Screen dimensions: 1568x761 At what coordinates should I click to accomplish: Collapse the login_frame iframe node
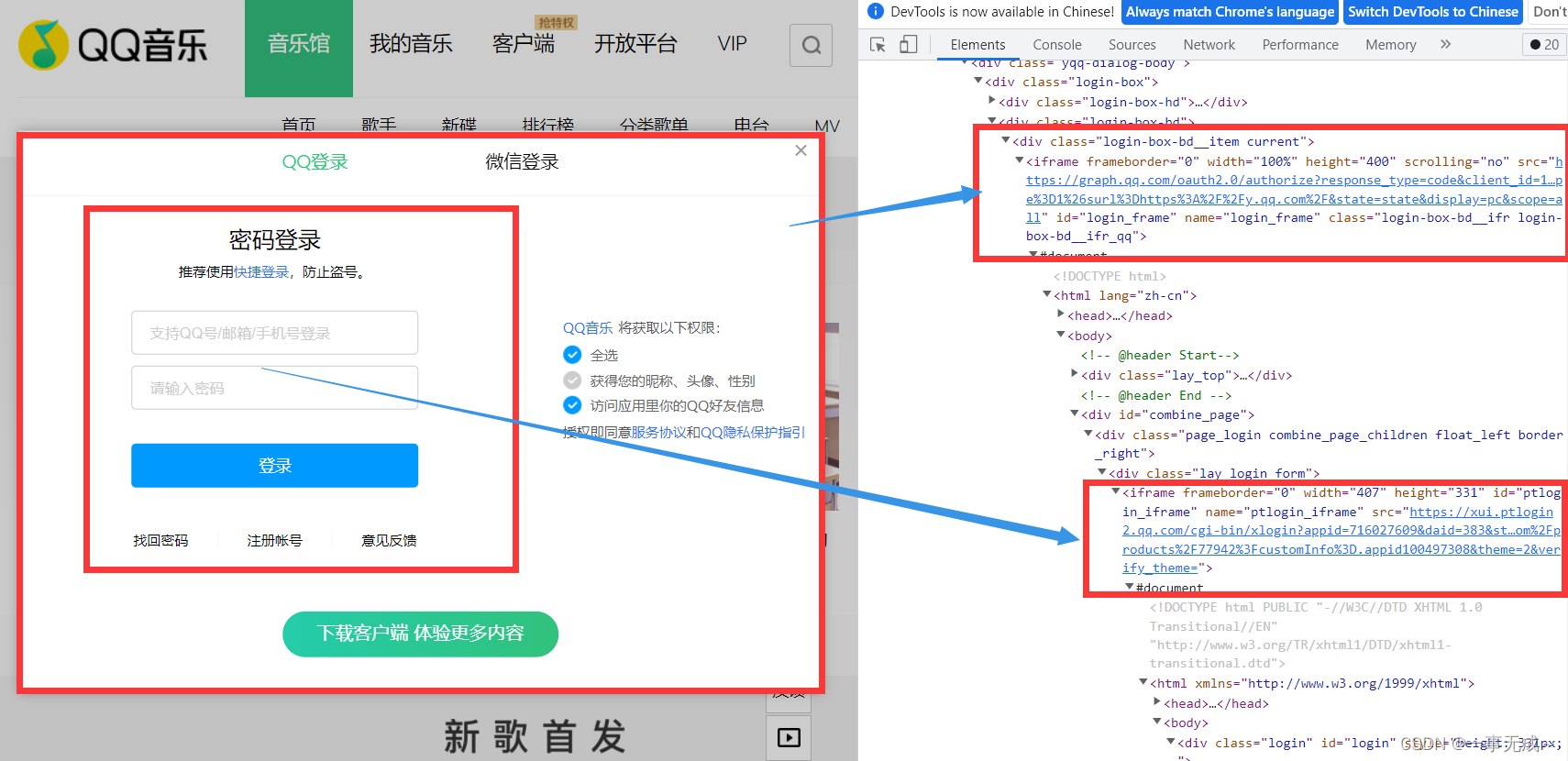coord(1019,160)
